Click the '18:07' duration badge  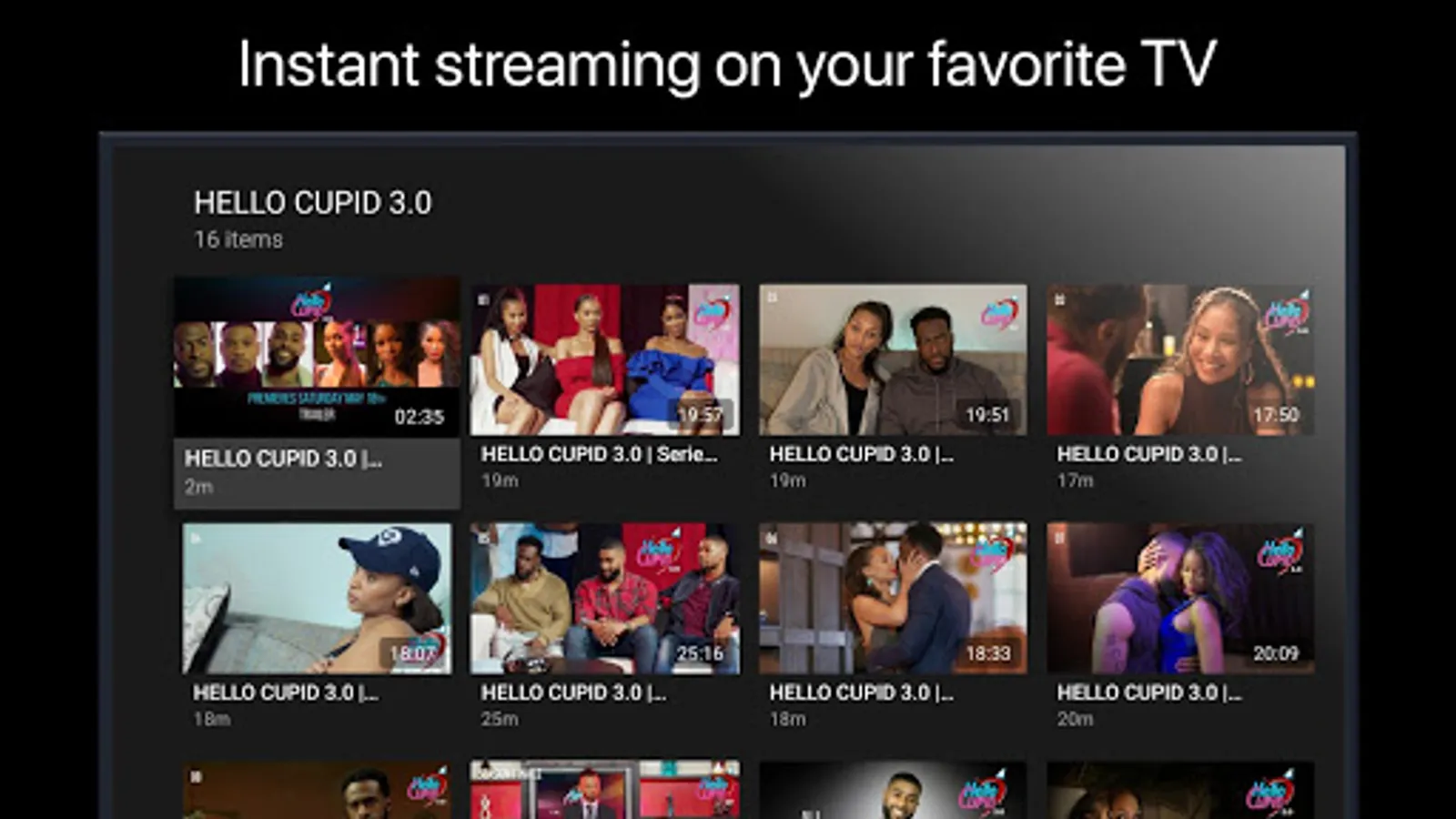coord(412,653)
